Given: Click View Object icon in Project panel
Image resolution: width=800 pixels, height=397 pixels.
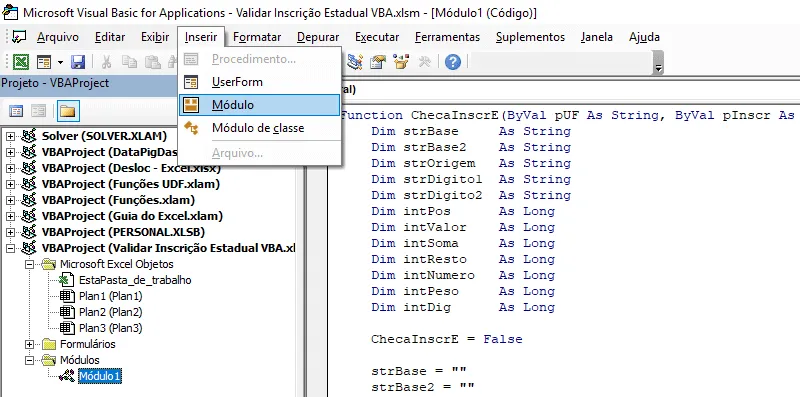Looking at the screenshot, I should 39,111.
